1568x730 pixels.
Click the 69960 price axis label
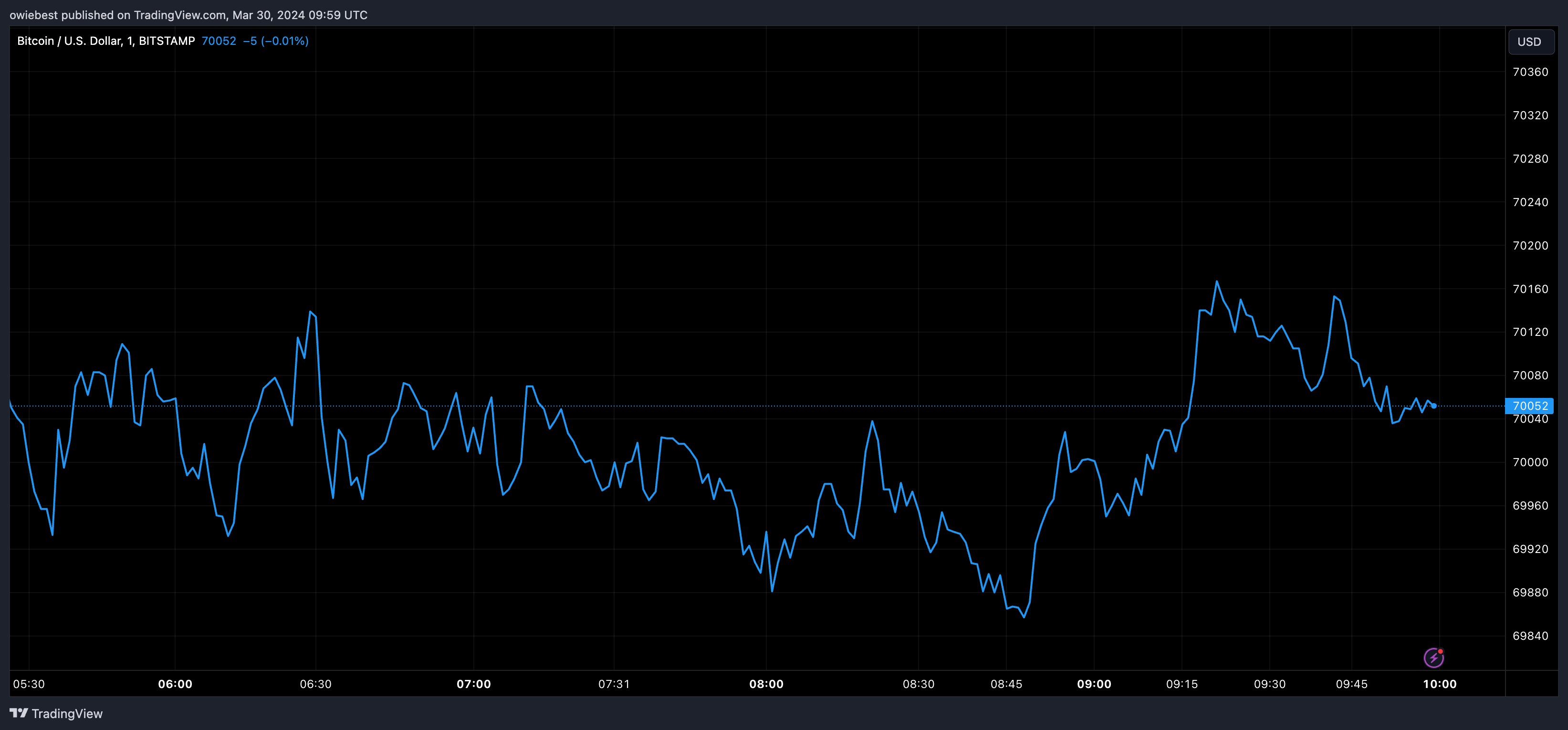1530,505
